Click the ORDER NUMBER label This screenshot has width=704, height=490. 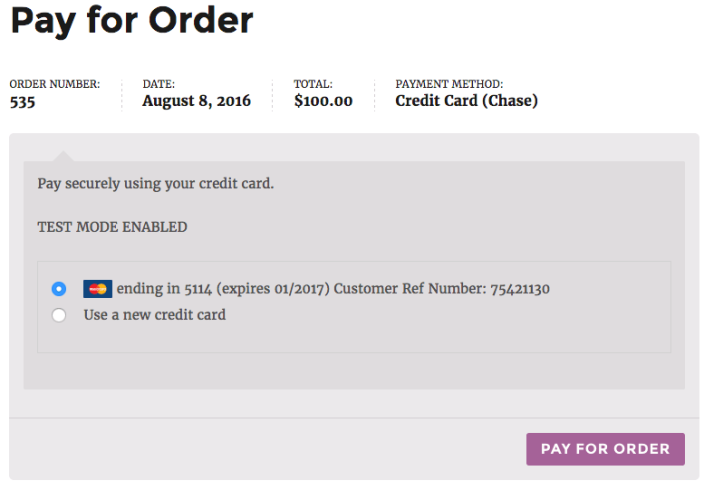point(54,84)
